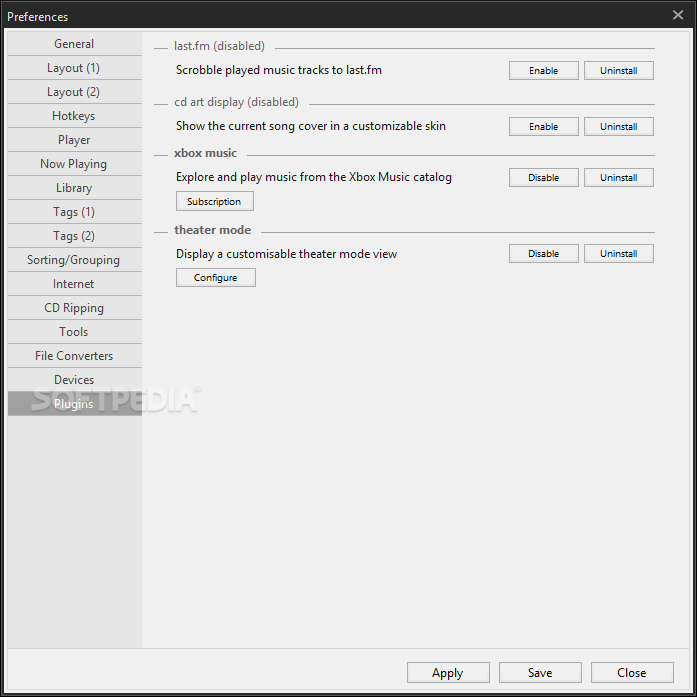Disable the xbox music plugin
The image size is (697, 697).
point(544,177)
